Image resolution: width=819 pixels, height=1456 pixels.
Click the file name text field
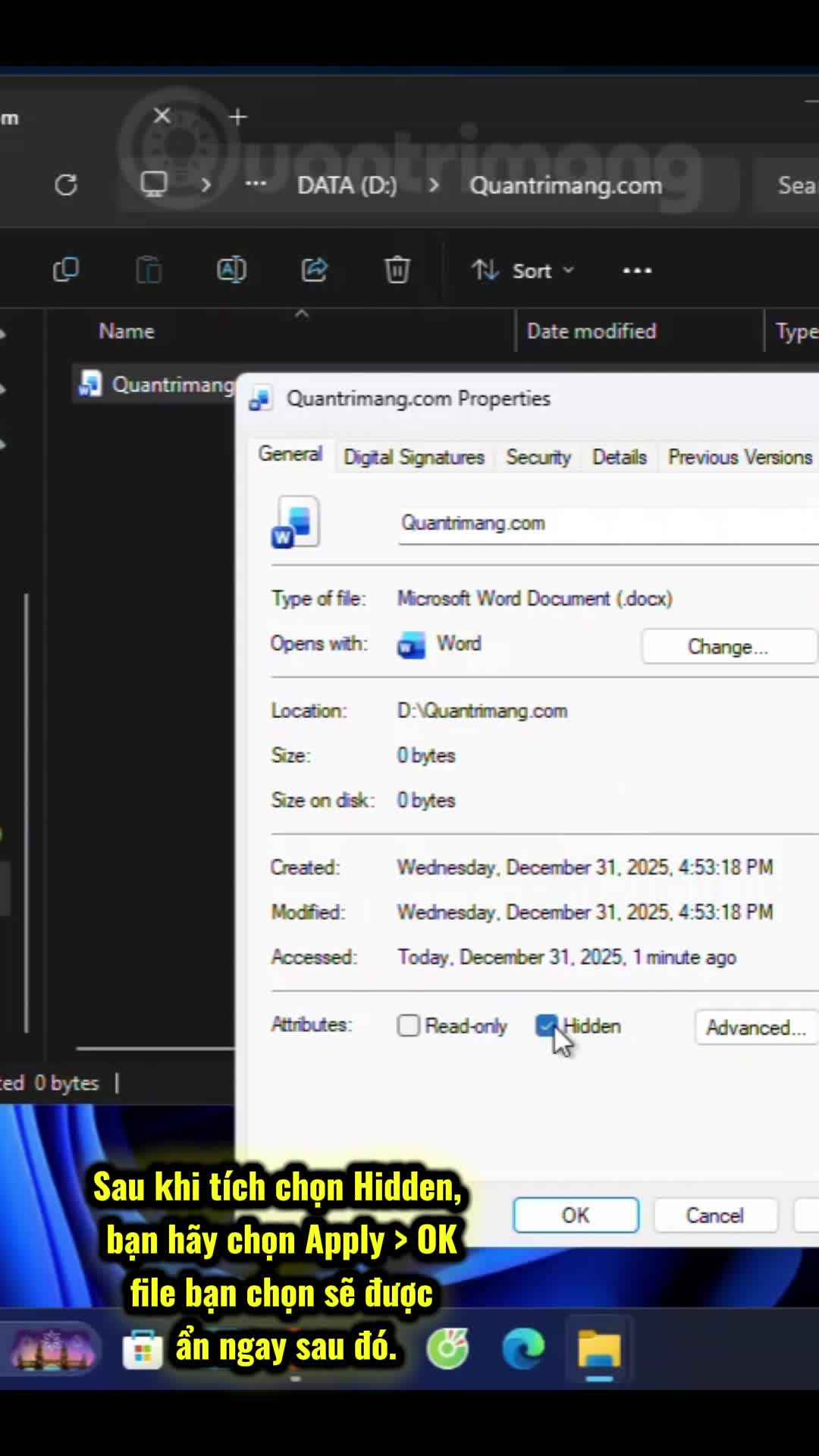(609, 524)
